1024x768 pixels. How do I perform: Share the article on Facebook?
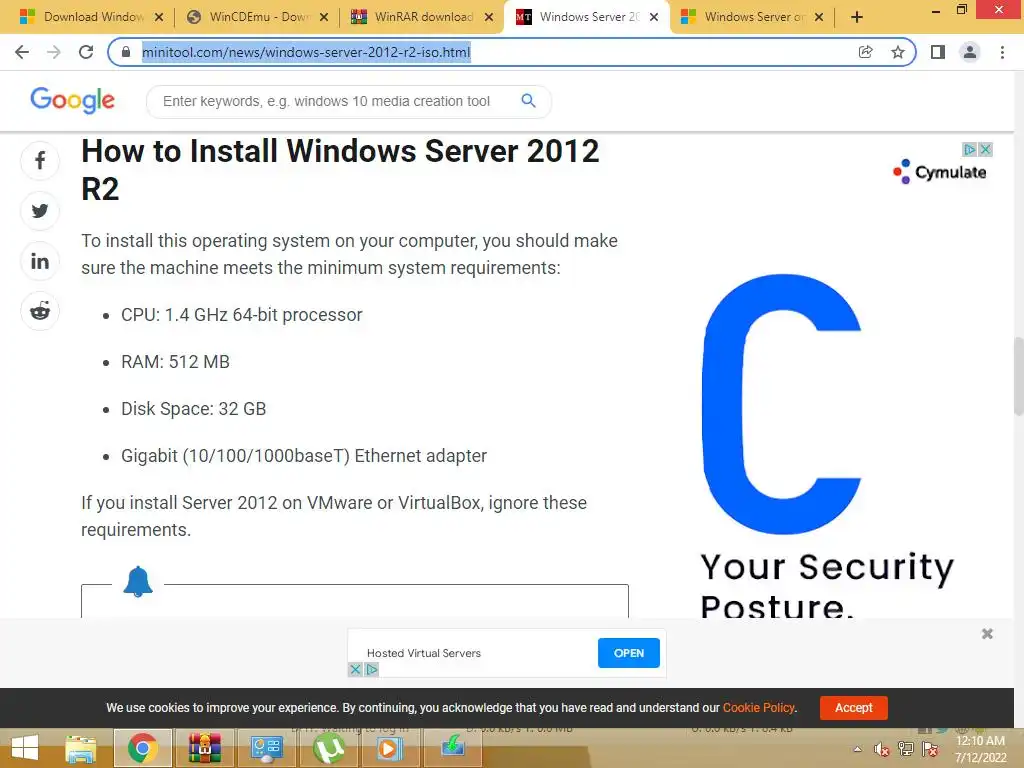coord(40,161)
